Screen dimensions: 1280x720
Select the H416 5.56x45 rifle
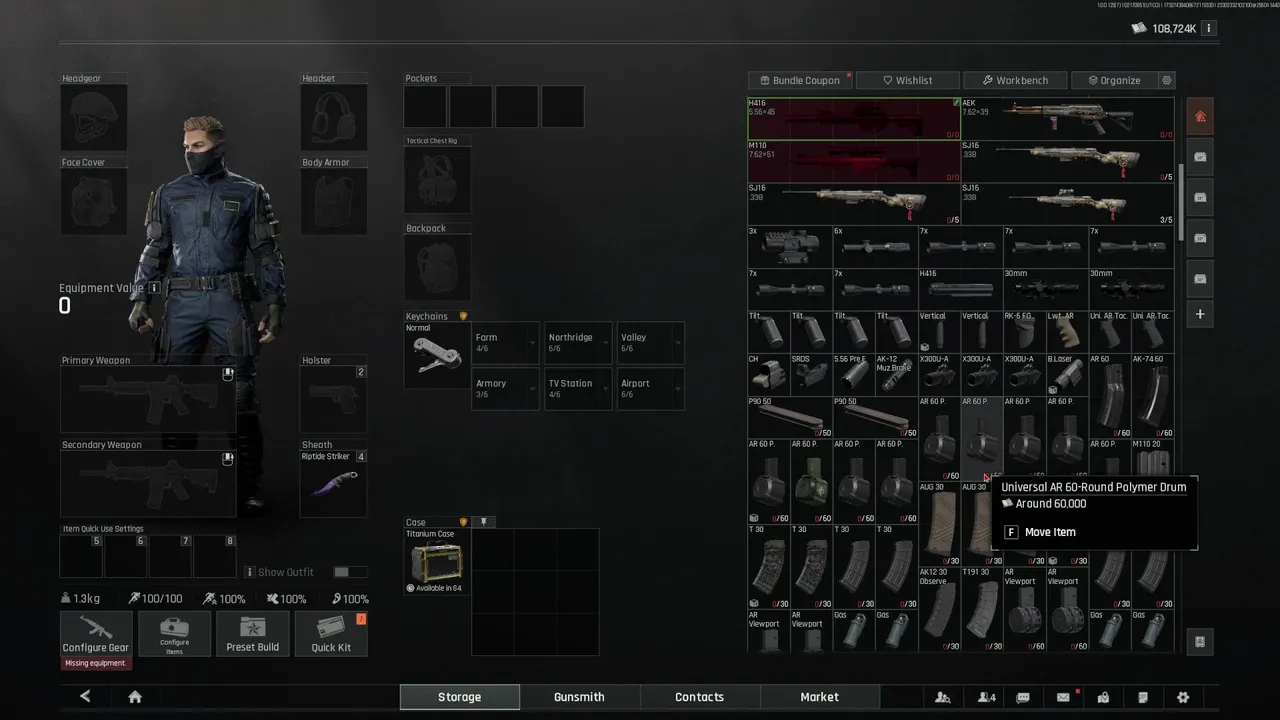click(854, 118)
